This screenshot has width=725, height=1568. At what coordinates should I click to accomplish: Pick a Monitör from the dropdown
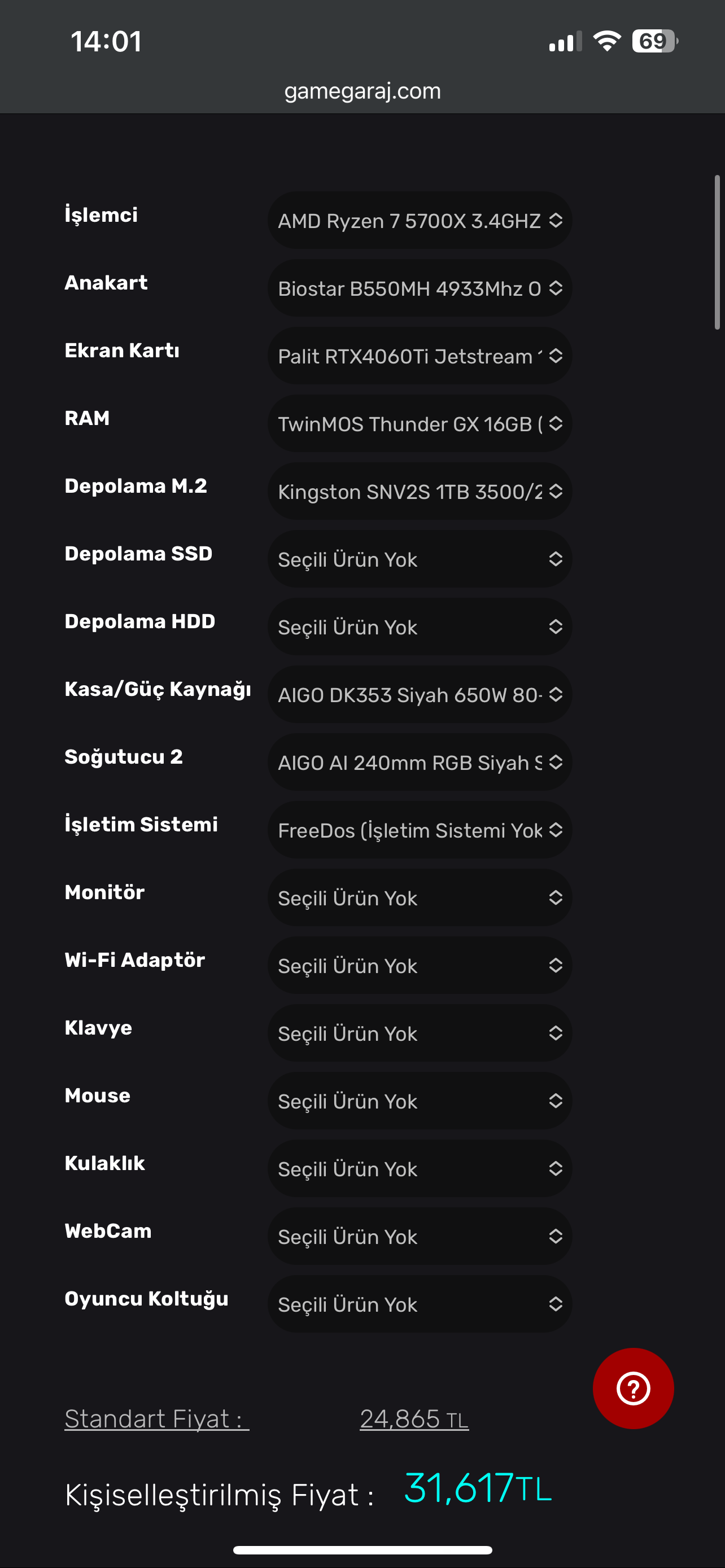[x=420, y=898]
